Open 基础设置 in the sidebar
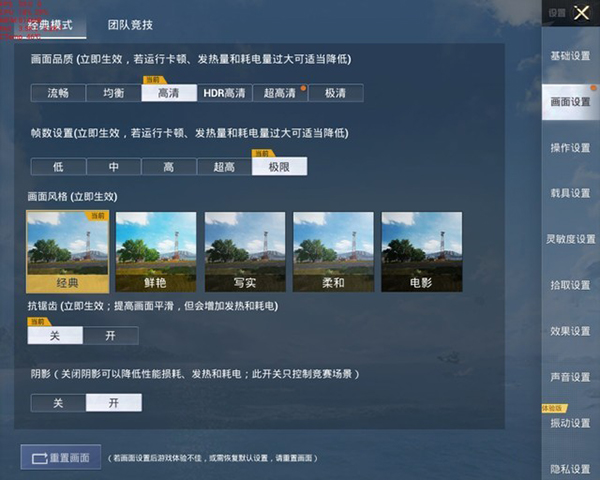The width and height of the screenshot is (600, 480). [570, 56]
